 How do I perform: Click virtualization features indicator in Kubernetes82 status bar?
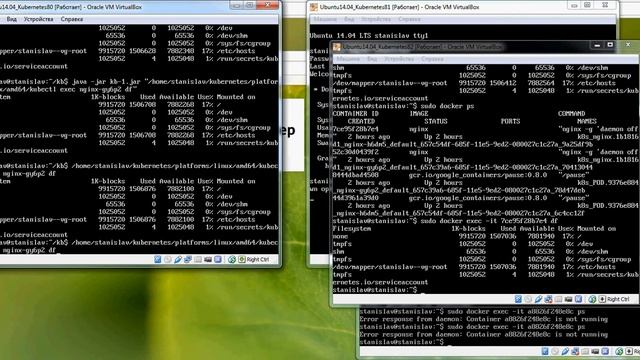tap(578, 299)
